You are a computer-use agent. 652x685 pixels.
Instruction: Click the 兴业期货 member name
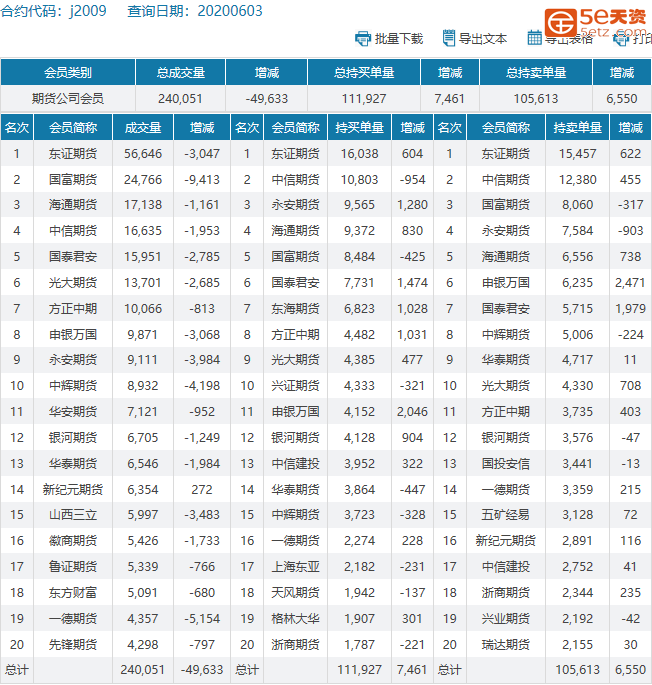[x=506, y=619]
